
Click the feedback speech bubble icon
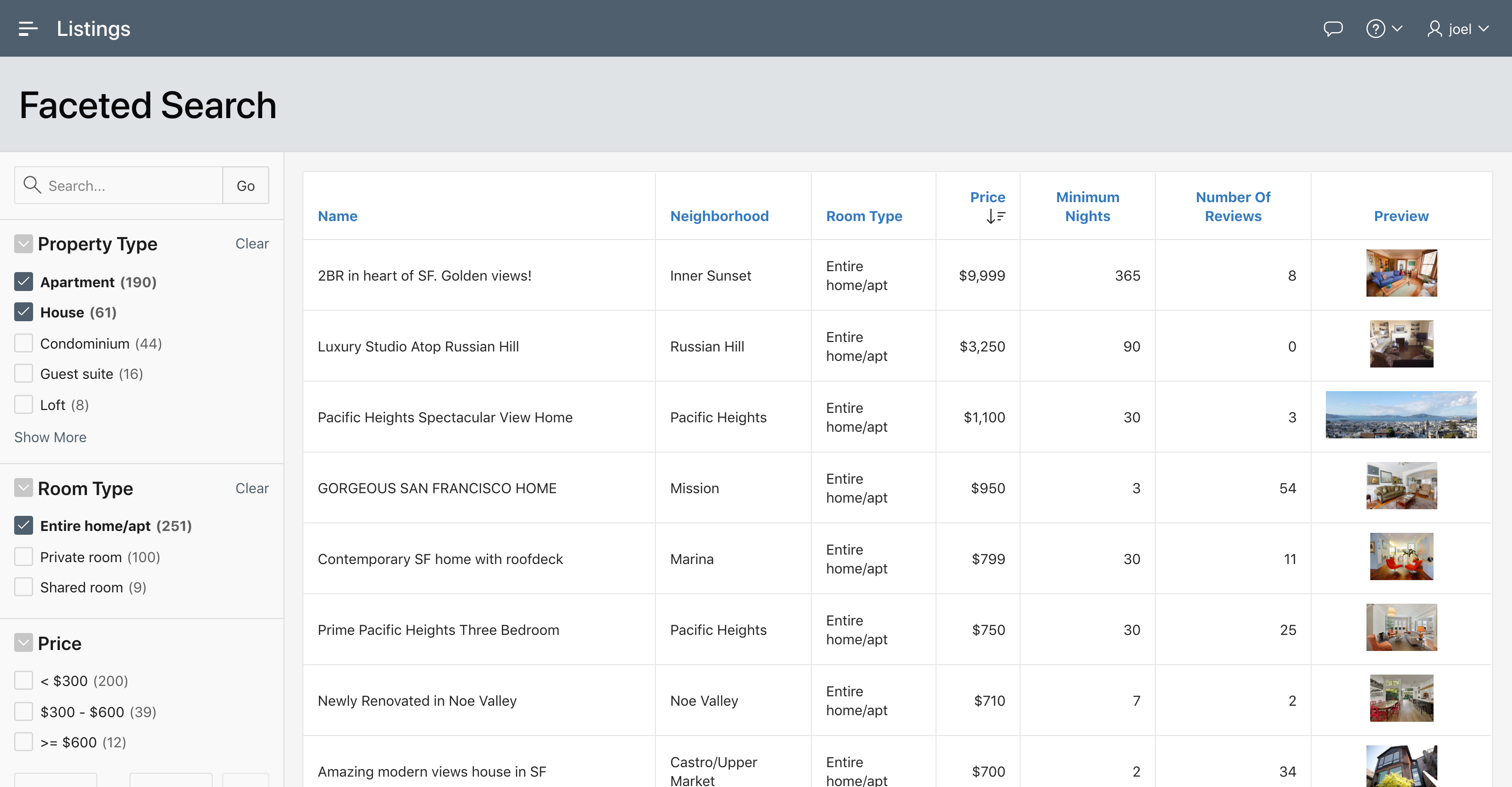pos(1333,29)
